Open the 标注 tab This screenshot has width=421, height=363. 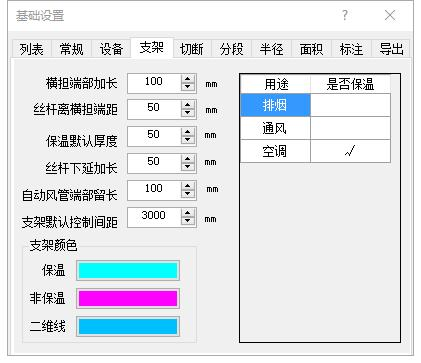pyautogui.click(x=351, y=49)
